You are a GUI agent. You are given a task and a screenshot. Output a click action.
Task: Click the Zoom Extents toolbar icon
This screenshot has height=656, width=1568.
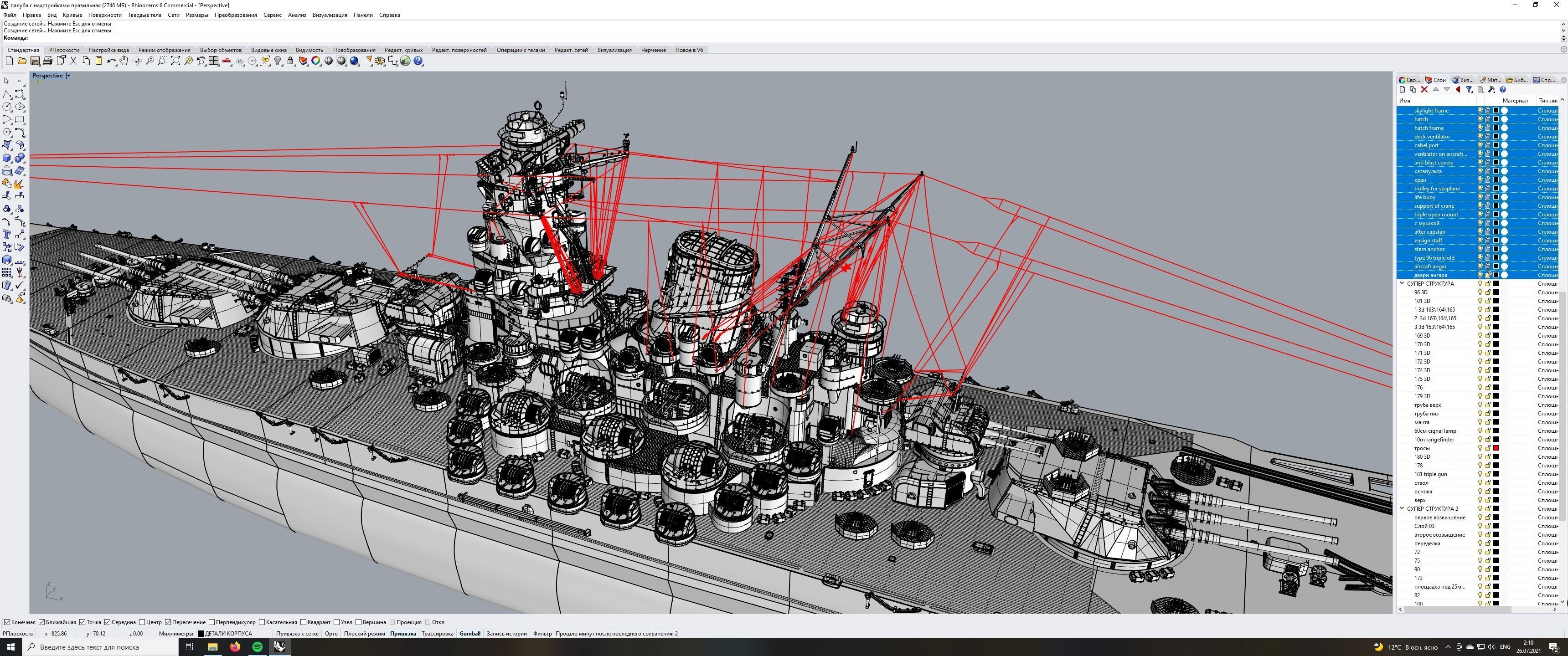[175, 61]
